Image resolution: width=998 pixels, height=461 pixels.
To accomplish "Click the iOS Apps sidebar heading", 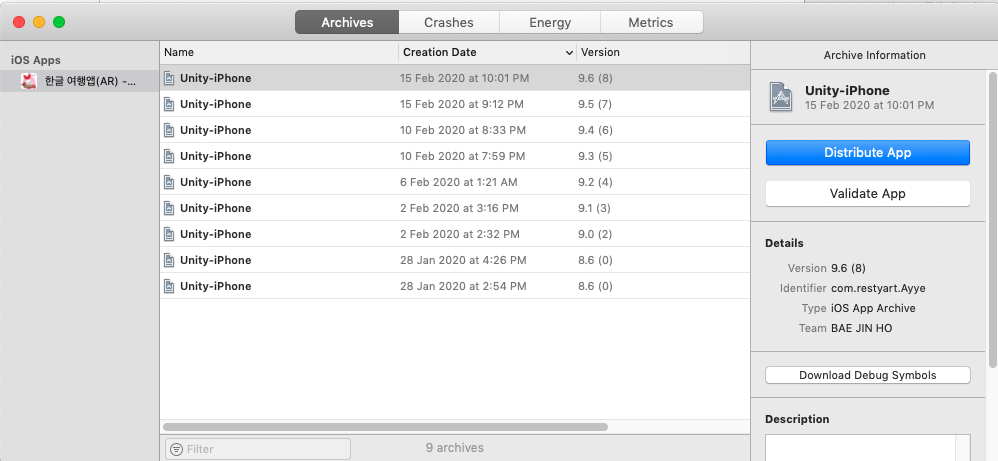I will tap(36, 60).
